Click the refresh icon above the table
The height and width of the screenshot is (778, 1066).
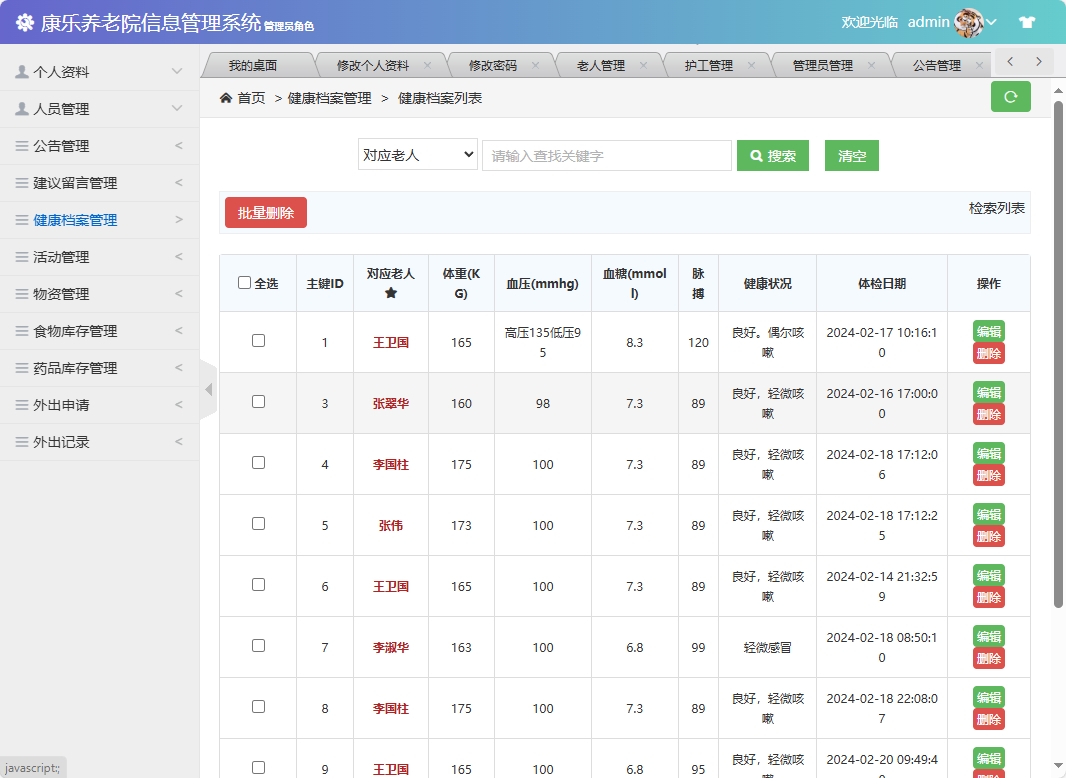pos(1010,97)
